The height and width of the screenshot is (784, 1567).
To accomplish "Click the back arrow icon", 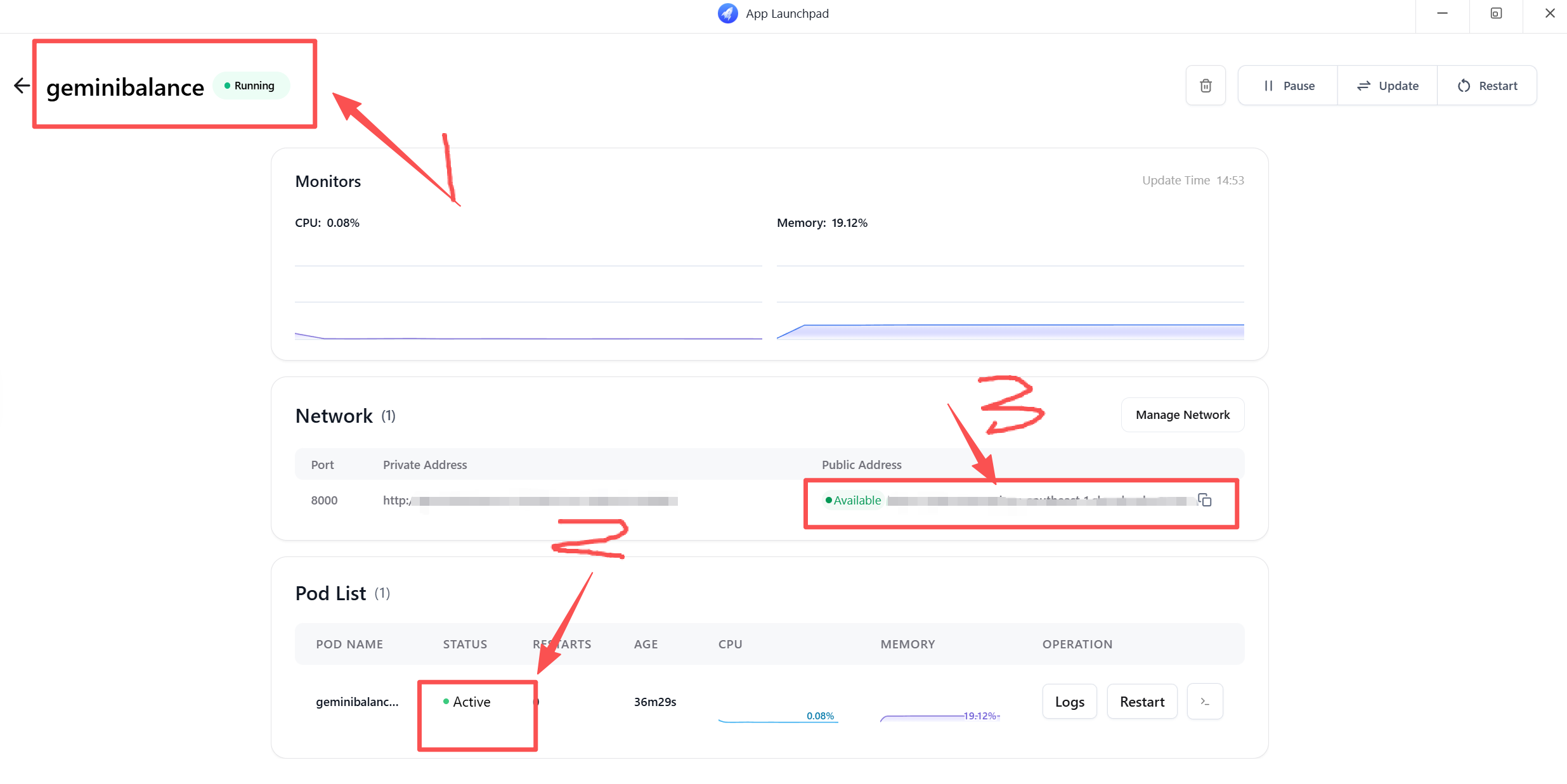I will [22, 86].
